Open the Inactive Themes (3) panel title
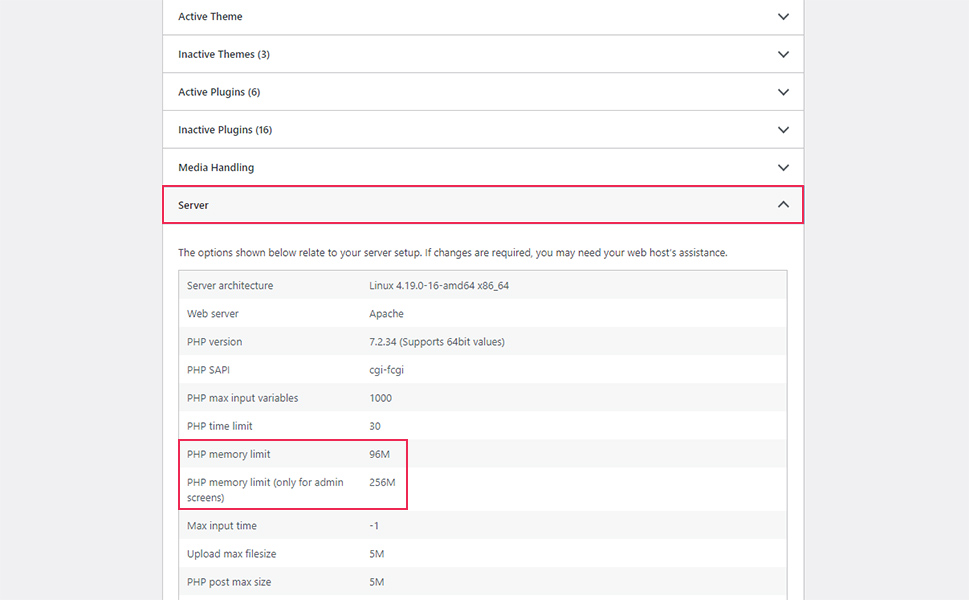 tap(224, 54)
